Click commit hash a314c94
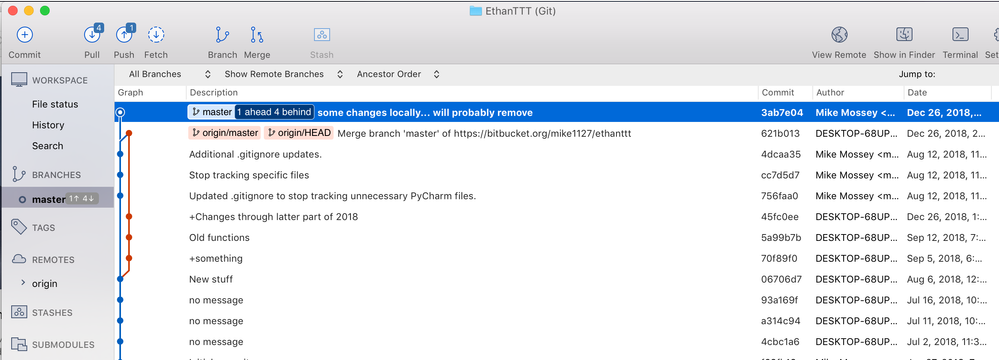999x360 pixels. point(781,321)
